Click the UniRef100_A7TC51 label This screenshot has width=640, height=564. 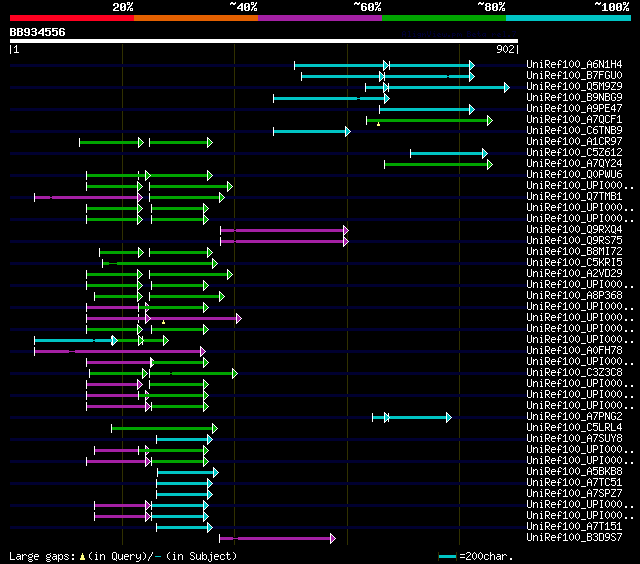pyautogui.click(x=574, y=483)
